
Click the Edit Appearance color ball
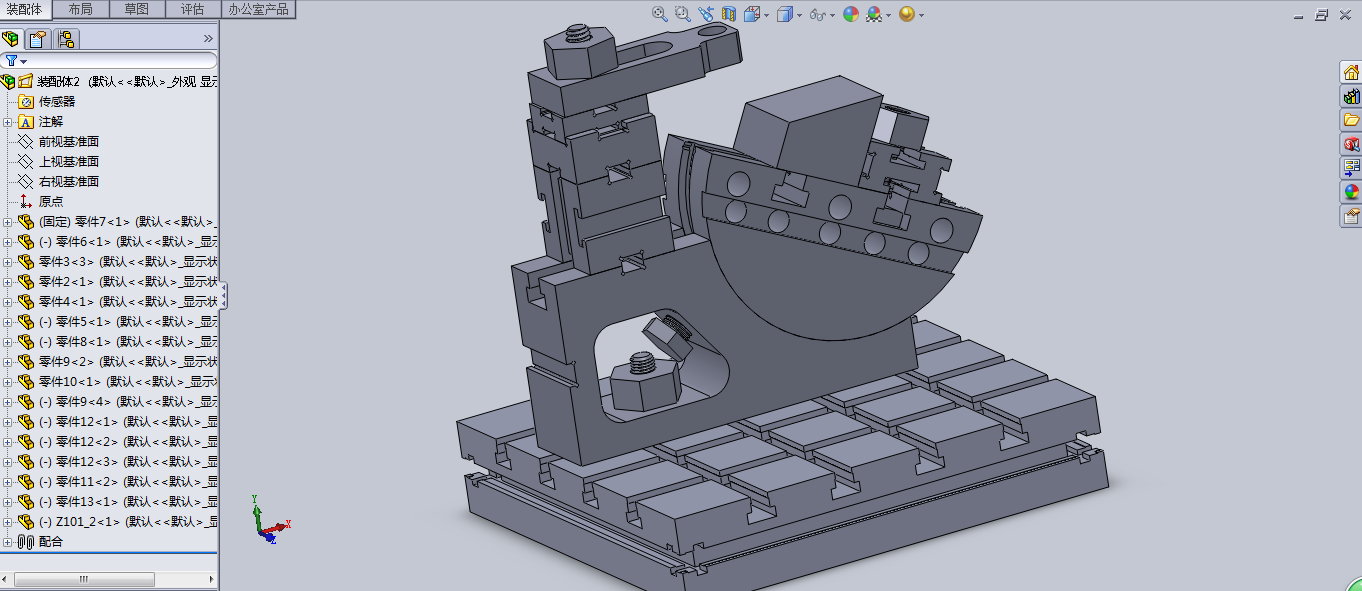pyautogui.click(x=850, y=14)
